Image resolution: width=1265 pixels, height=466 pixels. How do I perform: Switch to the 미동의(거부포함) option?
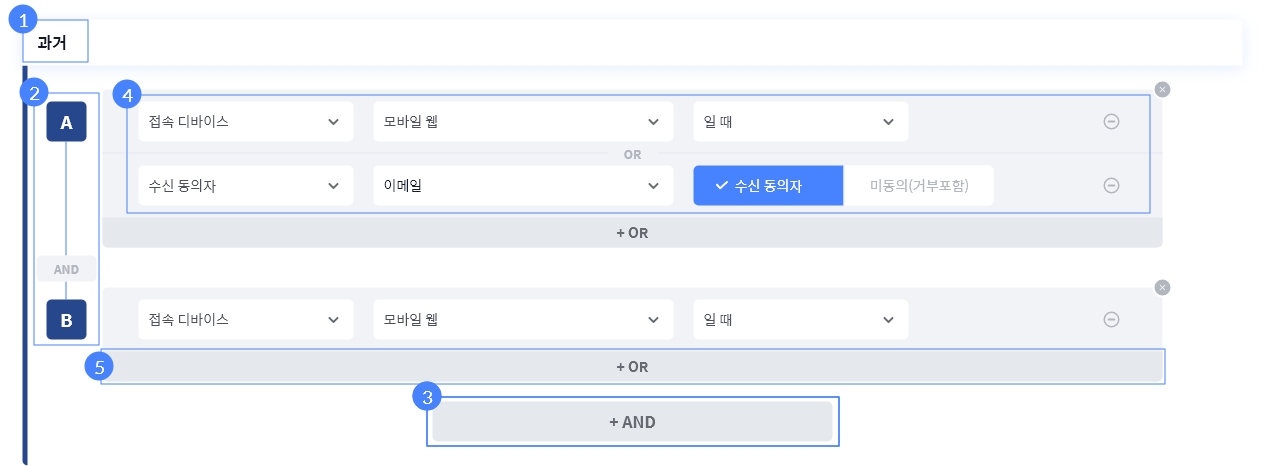coord(919,185)
